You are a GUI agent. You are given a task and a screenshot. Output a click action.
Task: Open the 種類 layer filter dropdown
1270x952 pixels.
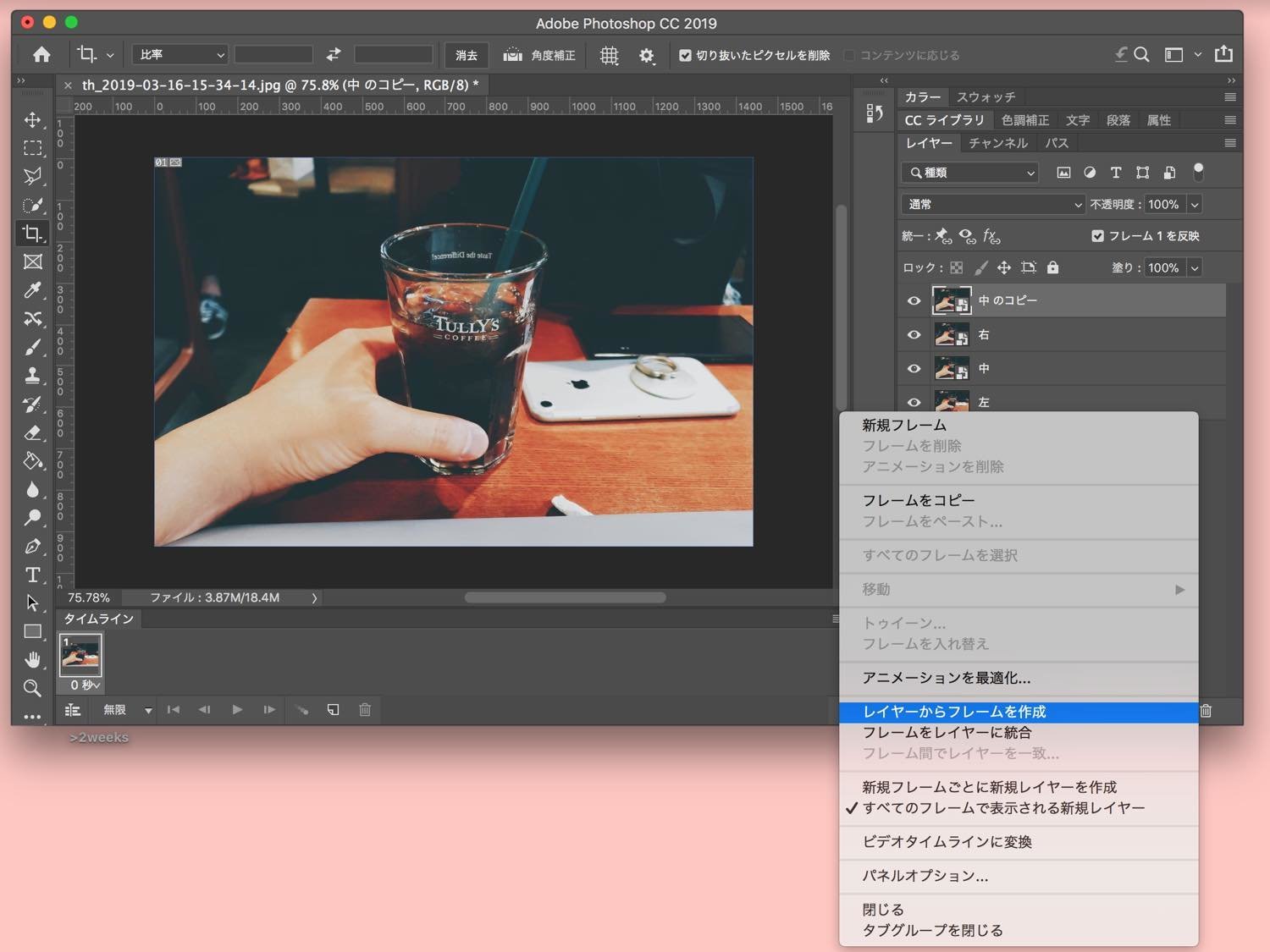click(x=970, y=173)
